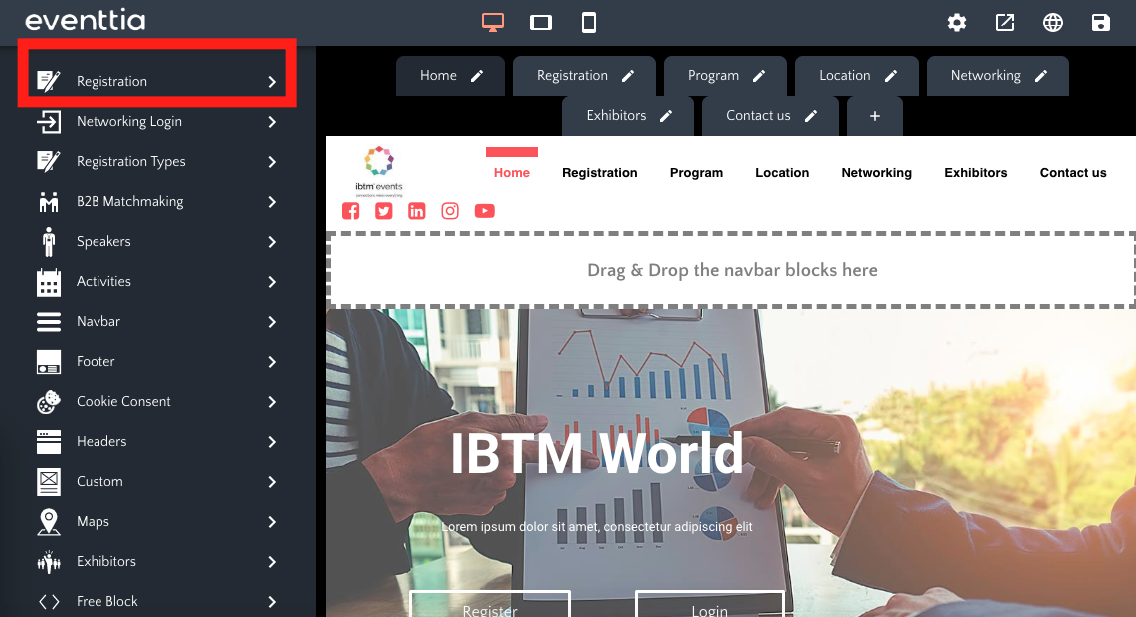The height and width of the screenshot is (617, 1136).
Task: Open the Program page tab
Action: 713,76
